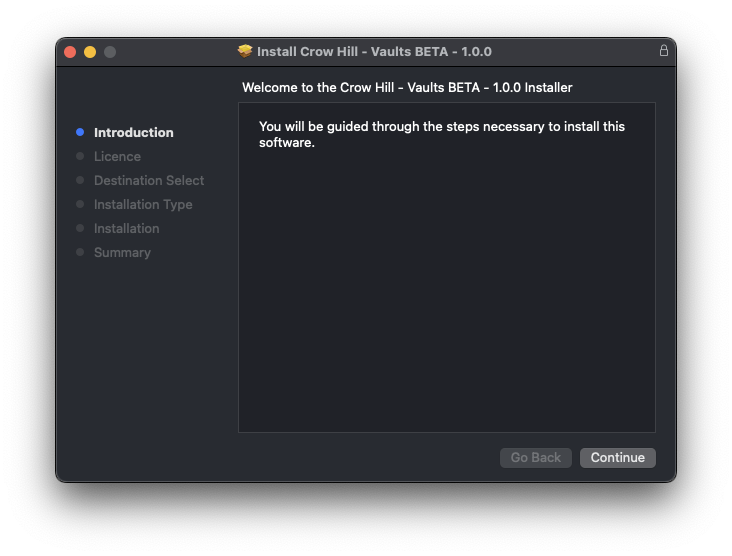Select the Licence step in the sidebar
Viewport: 732px width, 556px height.
(117, 156)
